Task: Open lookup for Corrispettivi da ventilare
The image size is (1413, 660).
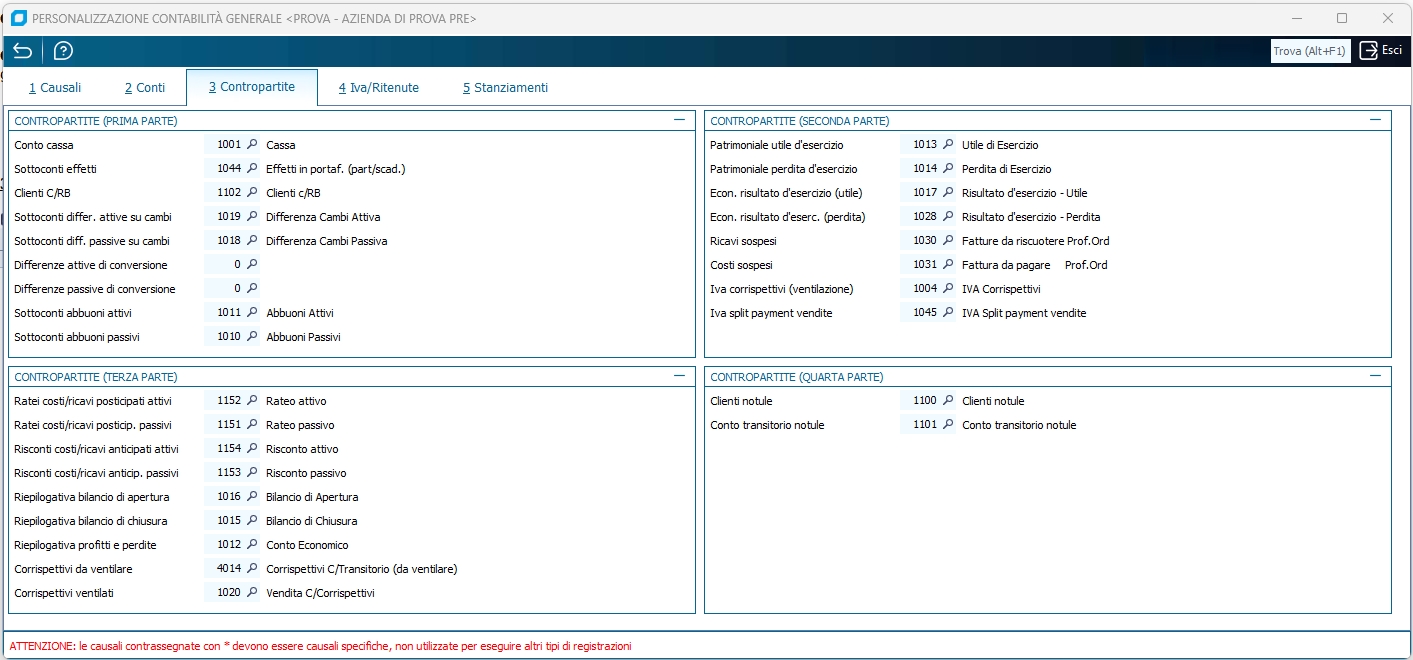Action: (253, 569)
